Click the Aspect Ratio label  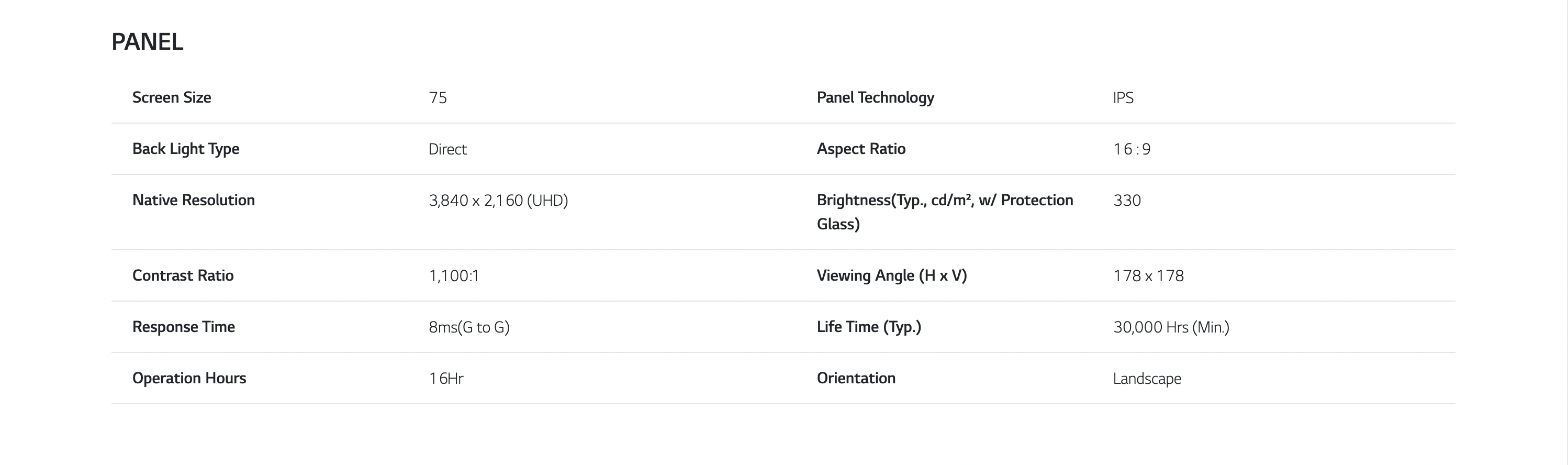click(861, 149)
